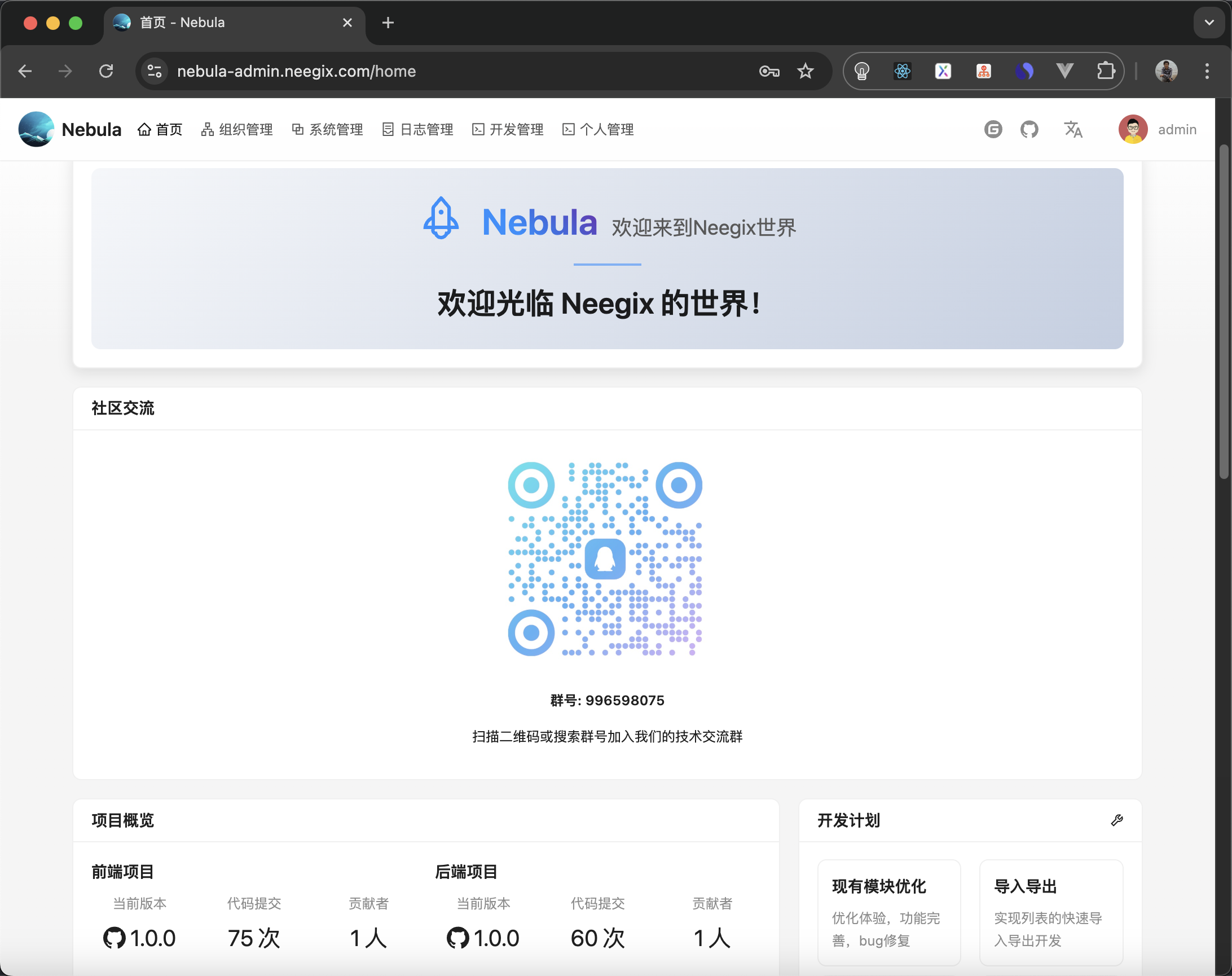The height and width of the screenshot is (976, 1232).
Task: Open the React DevTools extension icon
Action: coord(903,71)
